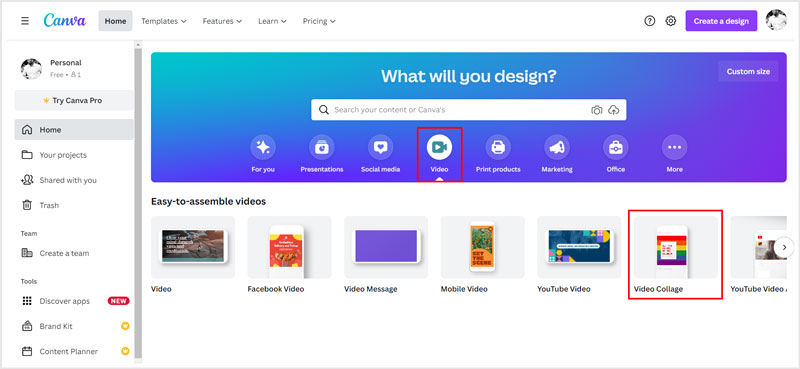Image resolution: width=800 pixels, height=369 pixels.
Task: Open Shared with you in sidebar
Action: [x=74, y=180]
